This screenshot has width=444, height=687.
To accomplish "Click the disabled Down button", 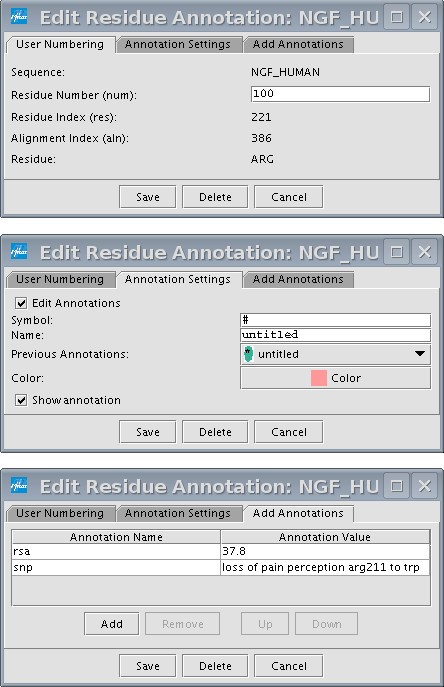I will pyautogui.click(x=327, y=624).
